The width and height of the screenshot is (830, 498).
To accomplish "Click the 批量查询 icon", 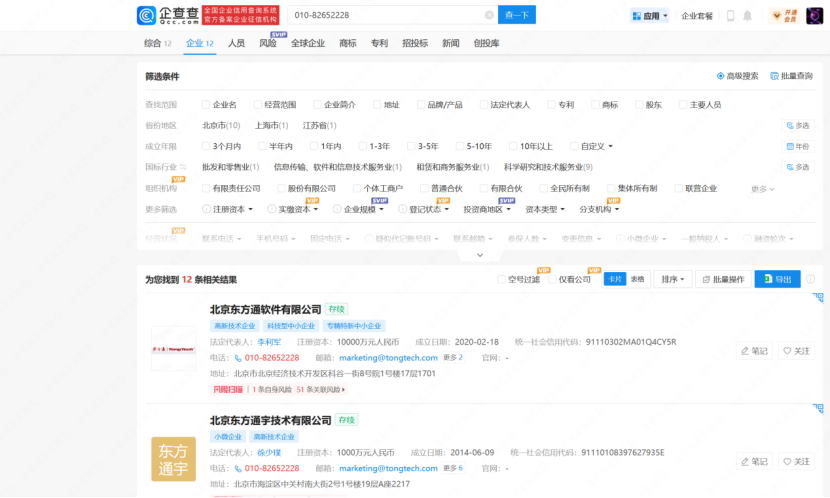I will [x=774, y=76].
